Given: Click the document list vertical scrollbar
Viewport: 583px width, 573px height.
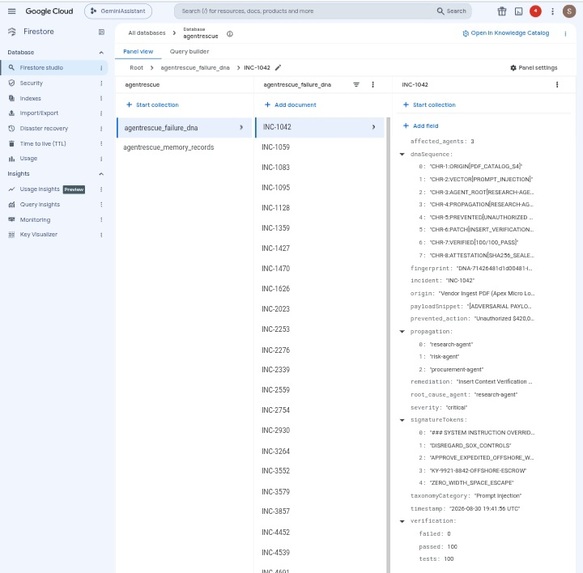Looking at the screenshot, I should (x=388, y=345).
